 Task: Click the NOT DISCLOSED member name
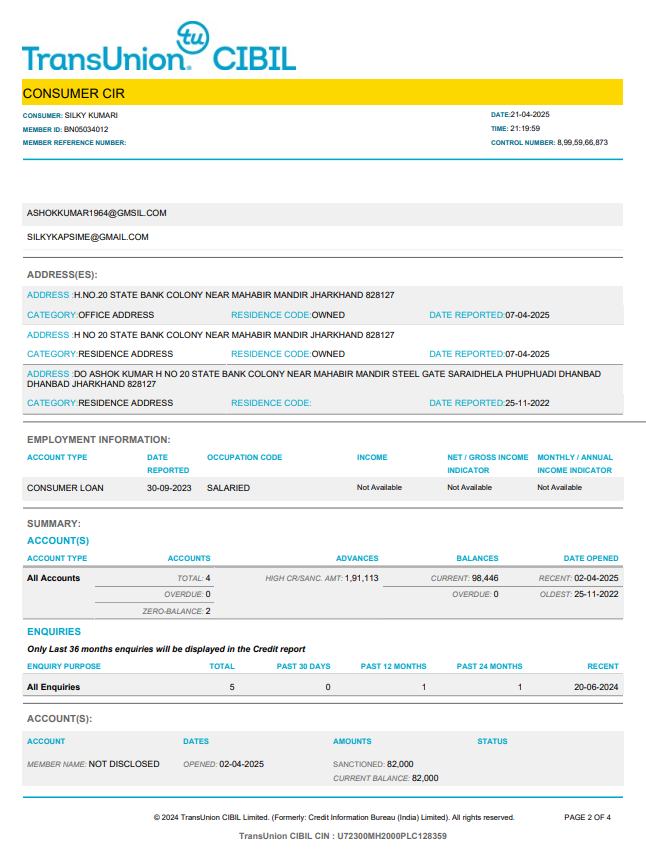click(x=124, y=764)
